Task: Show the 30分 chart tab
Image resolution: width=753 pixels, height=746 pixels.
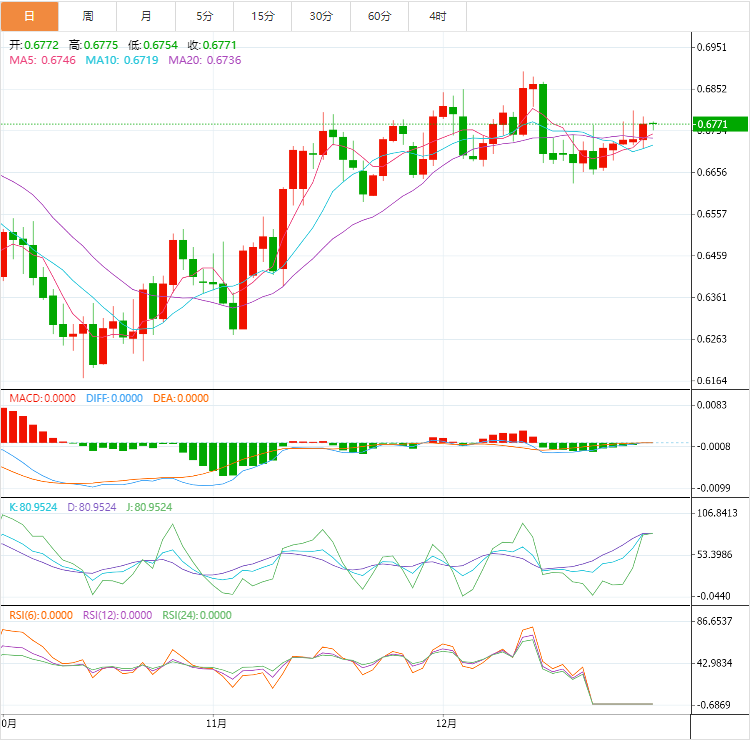Action: (x=322, y=16)
